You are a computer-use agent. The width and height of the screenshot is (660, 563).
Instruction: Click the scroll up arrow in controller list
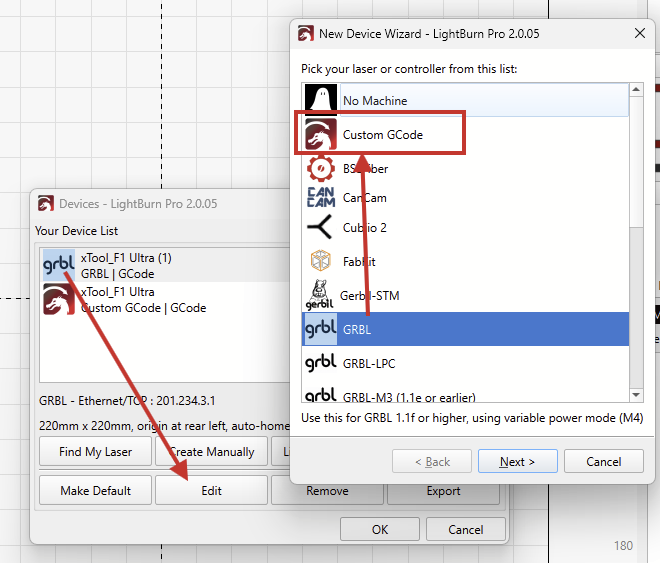point(636,89)
